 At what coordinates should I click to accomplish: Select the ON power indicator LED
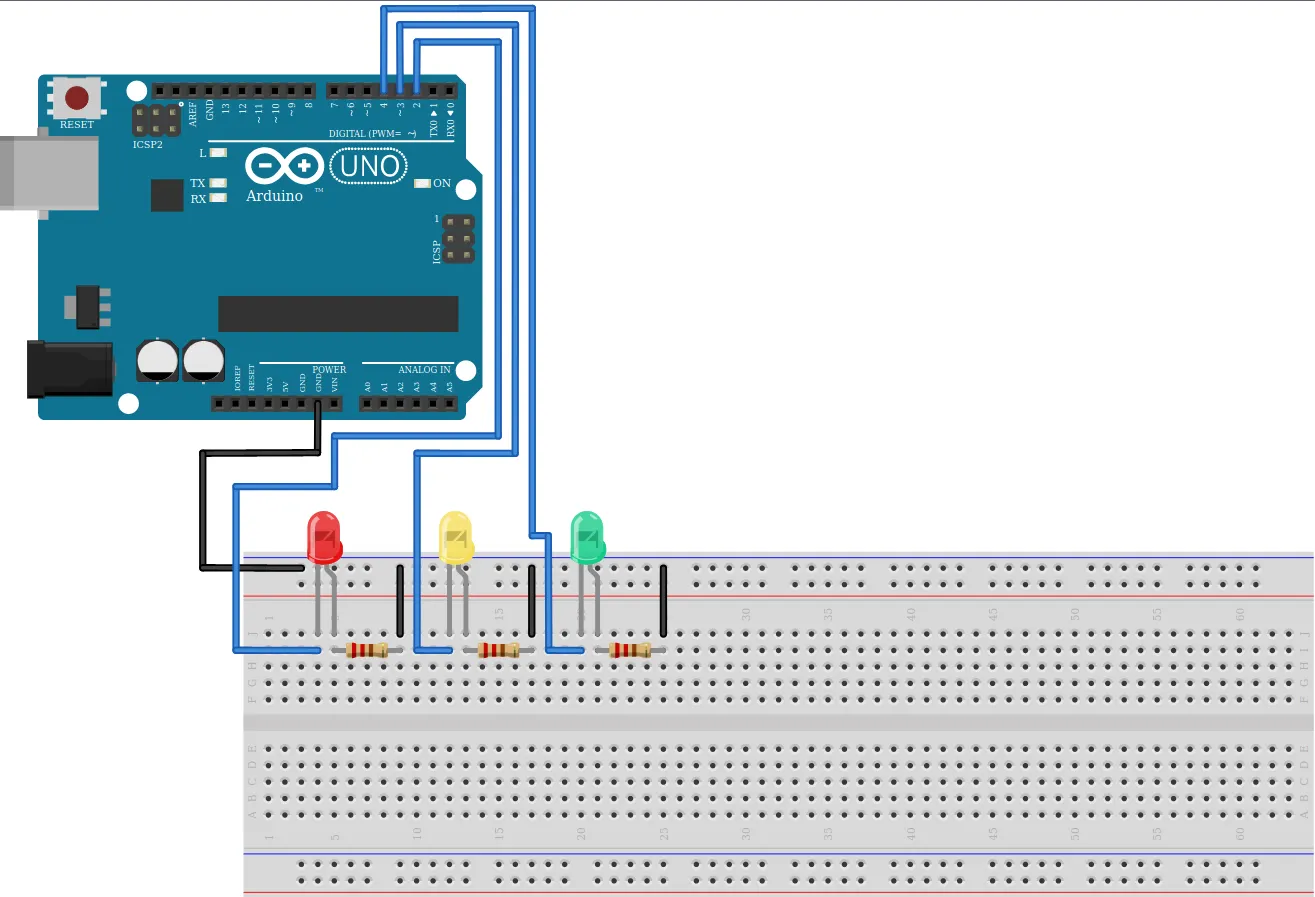(x=422, y=184)
